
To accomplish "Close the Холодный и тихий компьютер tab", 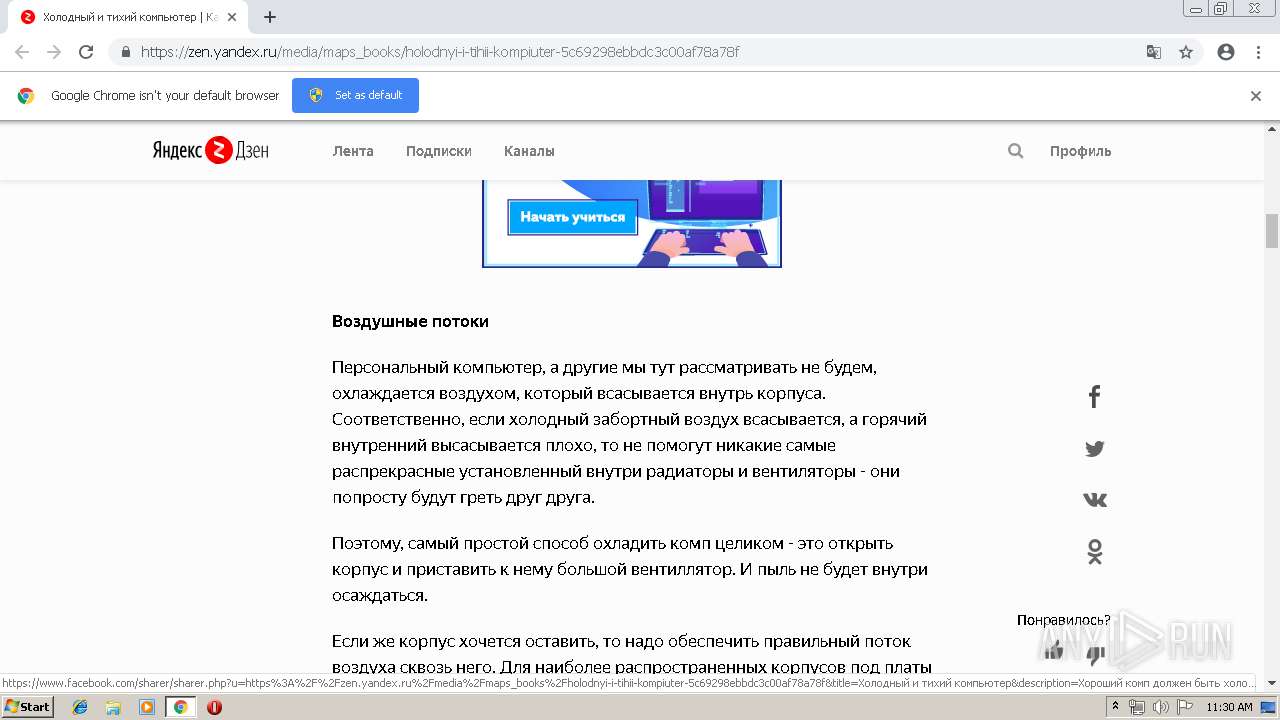I will (x=231, y=17).
